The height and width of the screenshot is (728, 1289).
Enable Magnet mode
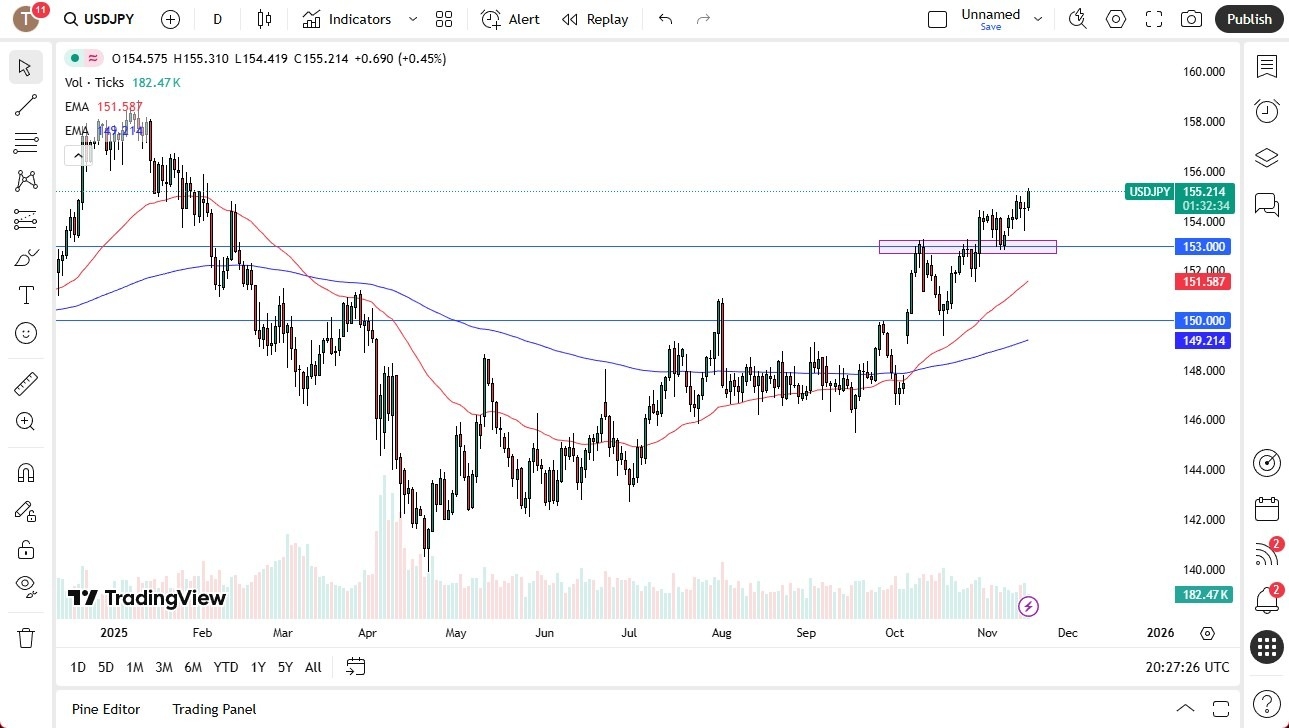[x=25, y=472]
